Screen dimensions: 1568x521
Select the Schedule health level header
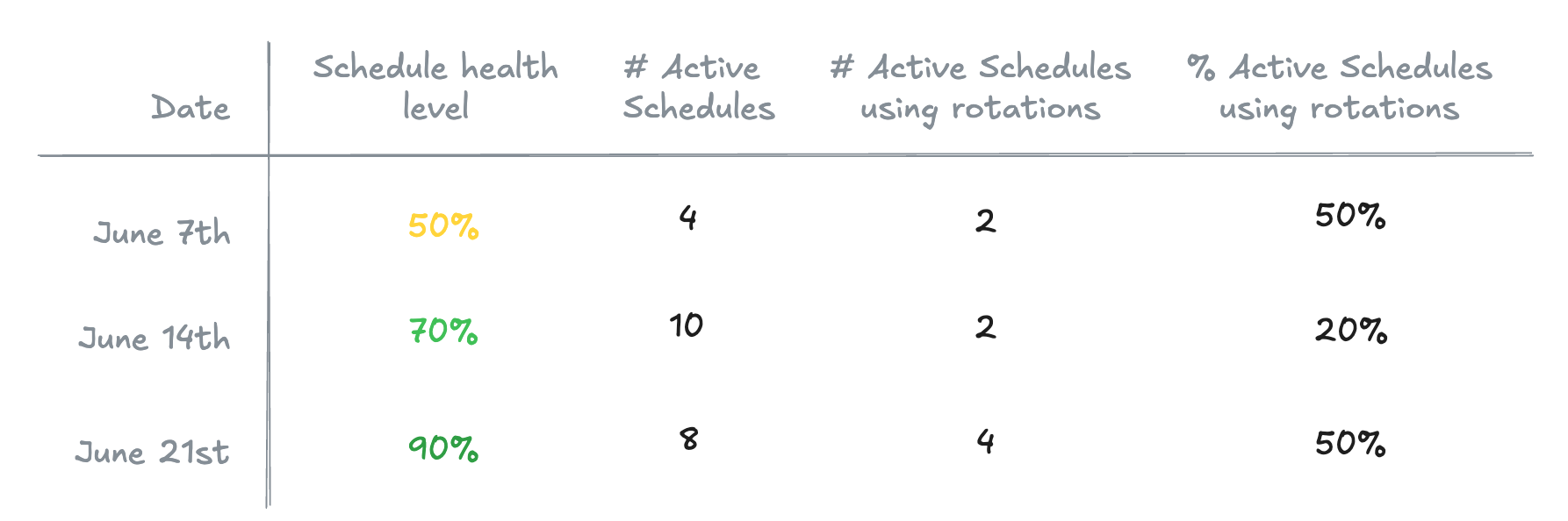[x=435, y=87]
